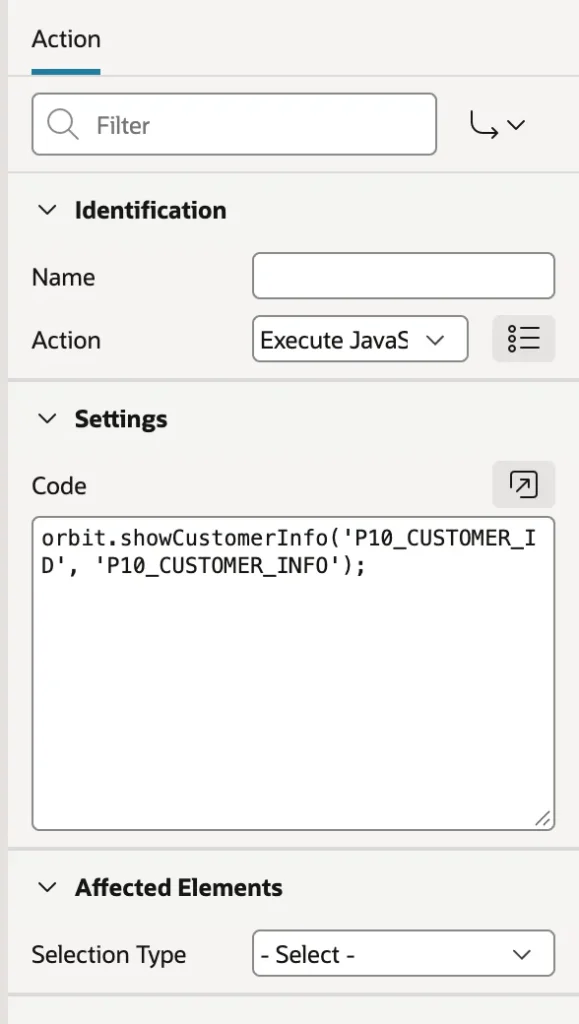
Task: Click the Action property label beside the dropdown
Action: pos(66,340)
